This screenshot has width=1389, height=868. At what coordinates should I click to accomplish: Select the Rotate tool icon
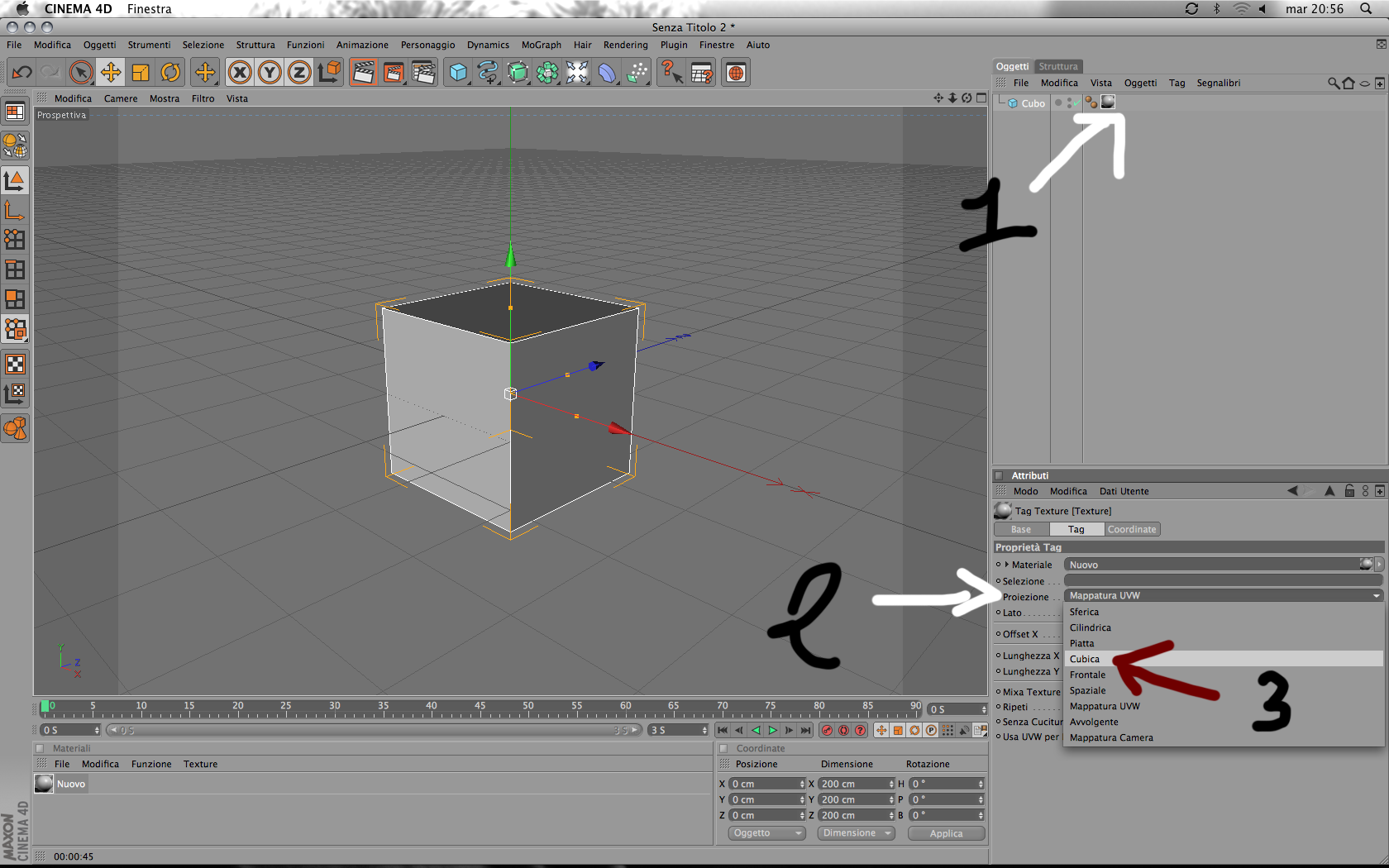point(170,73)
